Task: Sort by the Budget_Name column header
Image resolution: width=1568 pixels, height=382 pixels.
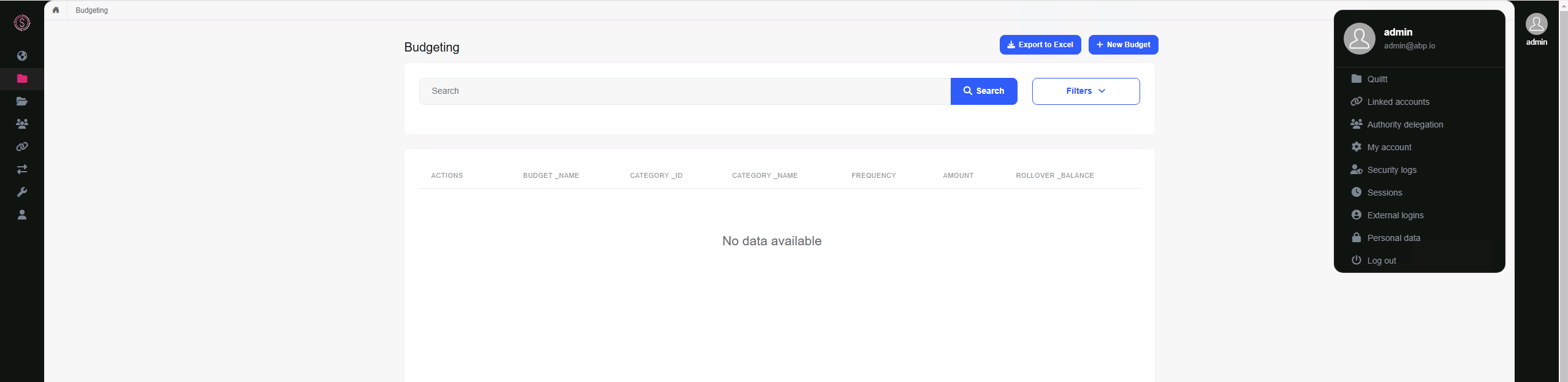Action: pos(550,175)
